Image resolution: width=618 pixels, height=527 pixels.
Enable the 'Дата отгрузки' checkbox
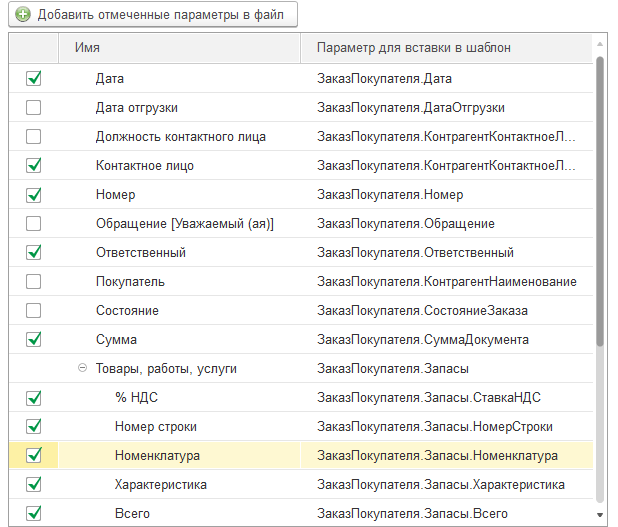(x=34, y=107)
